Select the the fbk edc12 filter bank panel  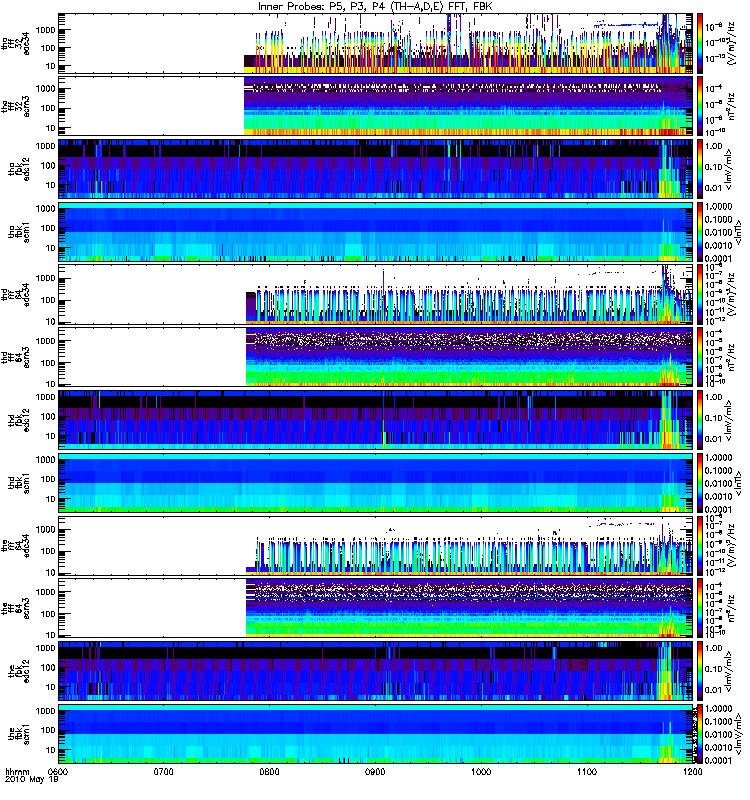pyautogui.click(x=376, y=671)
